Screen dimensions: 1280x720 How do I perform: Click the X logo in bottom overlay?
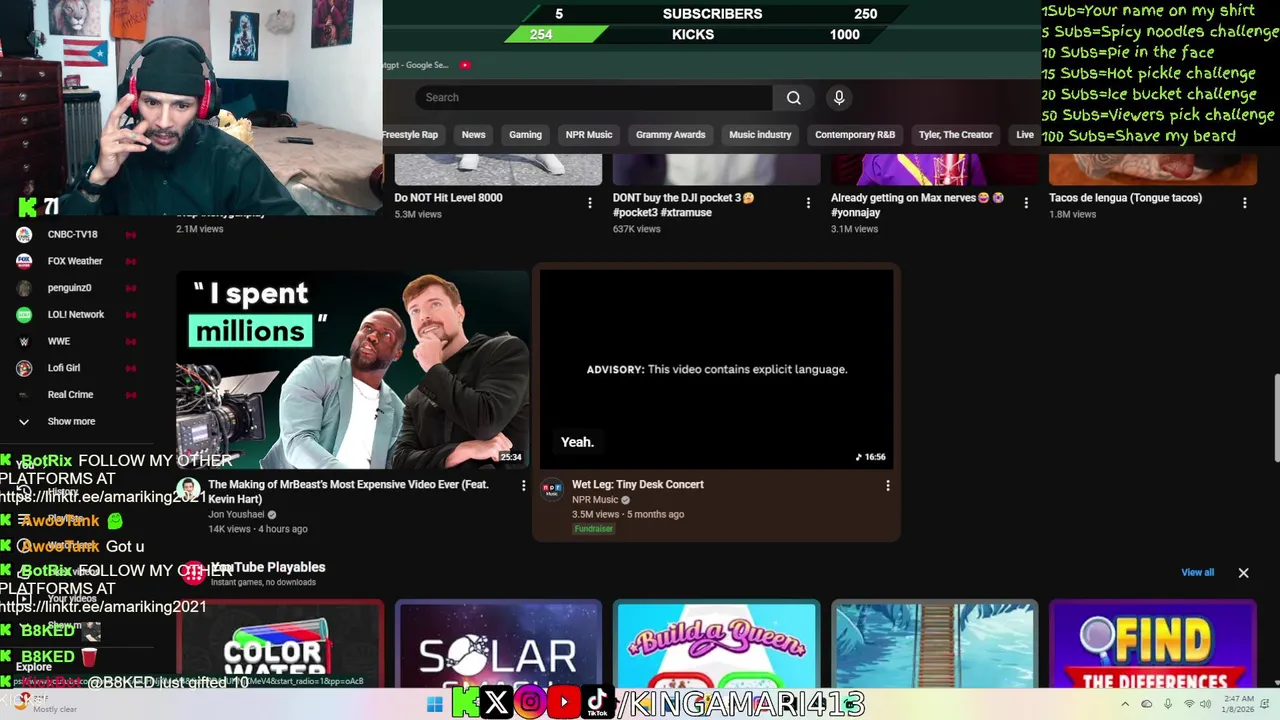496,703
